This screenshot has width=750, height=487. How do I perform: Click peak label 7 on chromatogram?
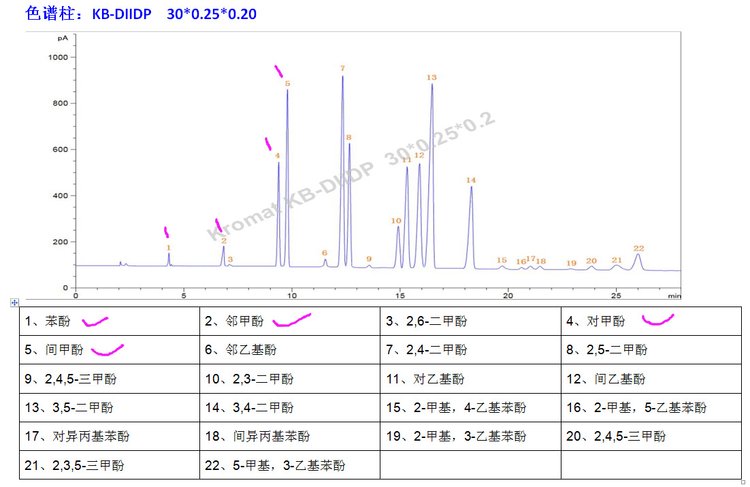pyautogui.click(x=342, y=69)
